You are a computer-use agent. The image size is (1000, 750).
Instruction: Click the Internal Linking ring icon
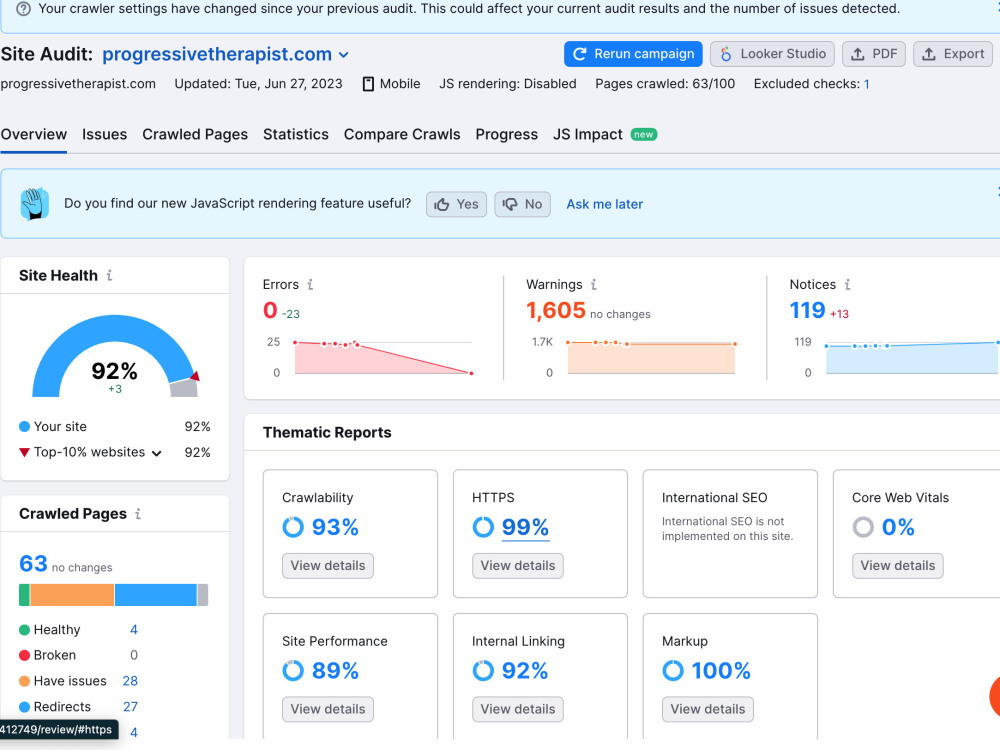click(483, 671)
